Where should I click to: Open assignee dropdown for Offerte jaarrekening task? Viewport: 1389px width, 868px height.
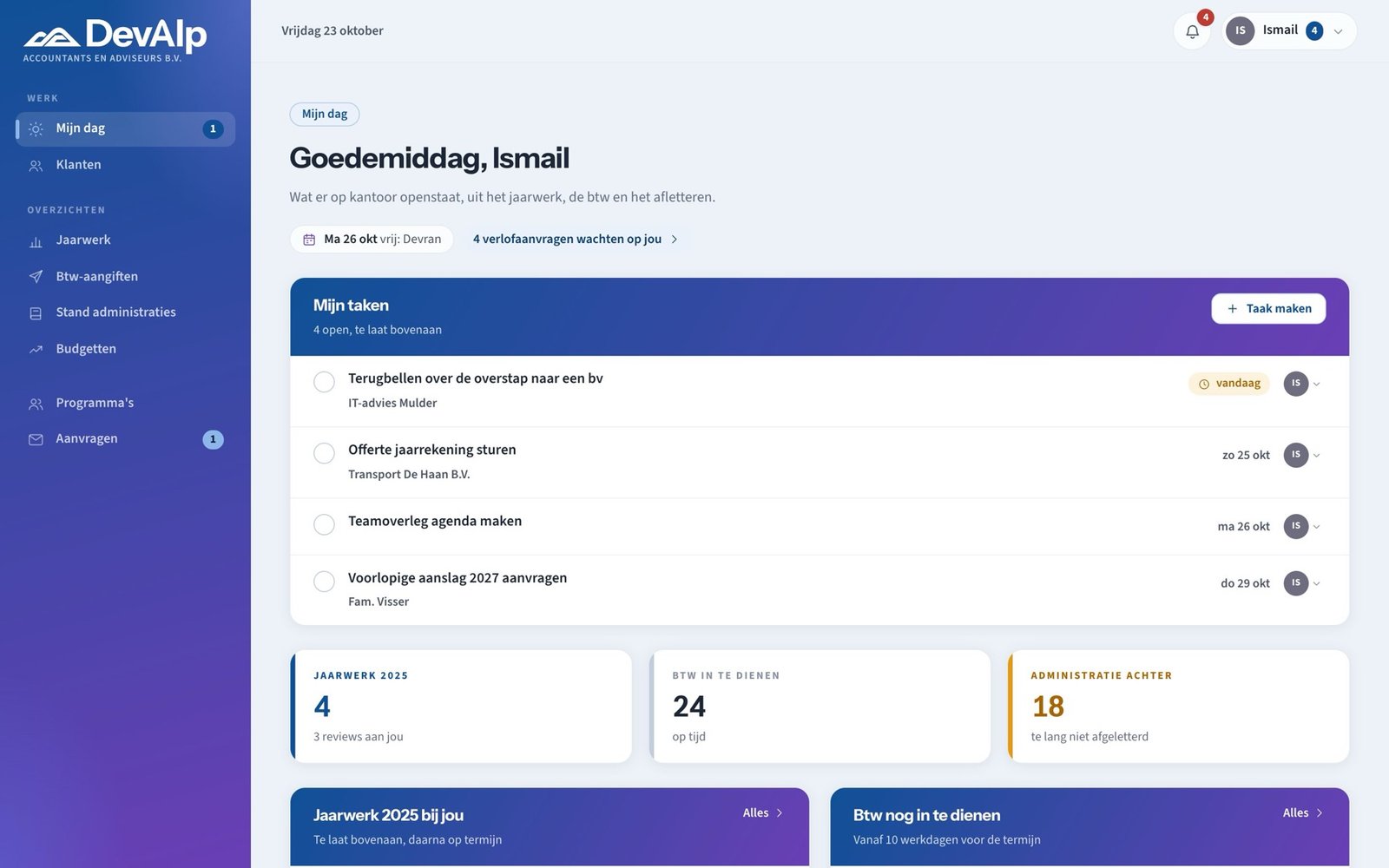(x=1302, y=455)
